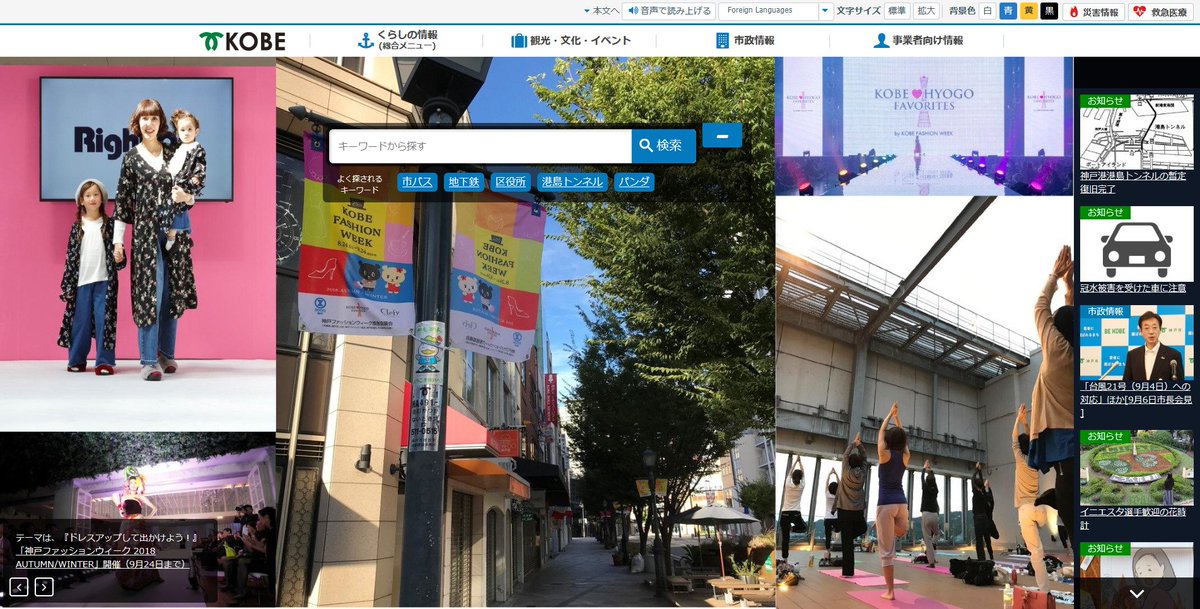
Task: Click the keyword search input field
Action: pos(480,146)
